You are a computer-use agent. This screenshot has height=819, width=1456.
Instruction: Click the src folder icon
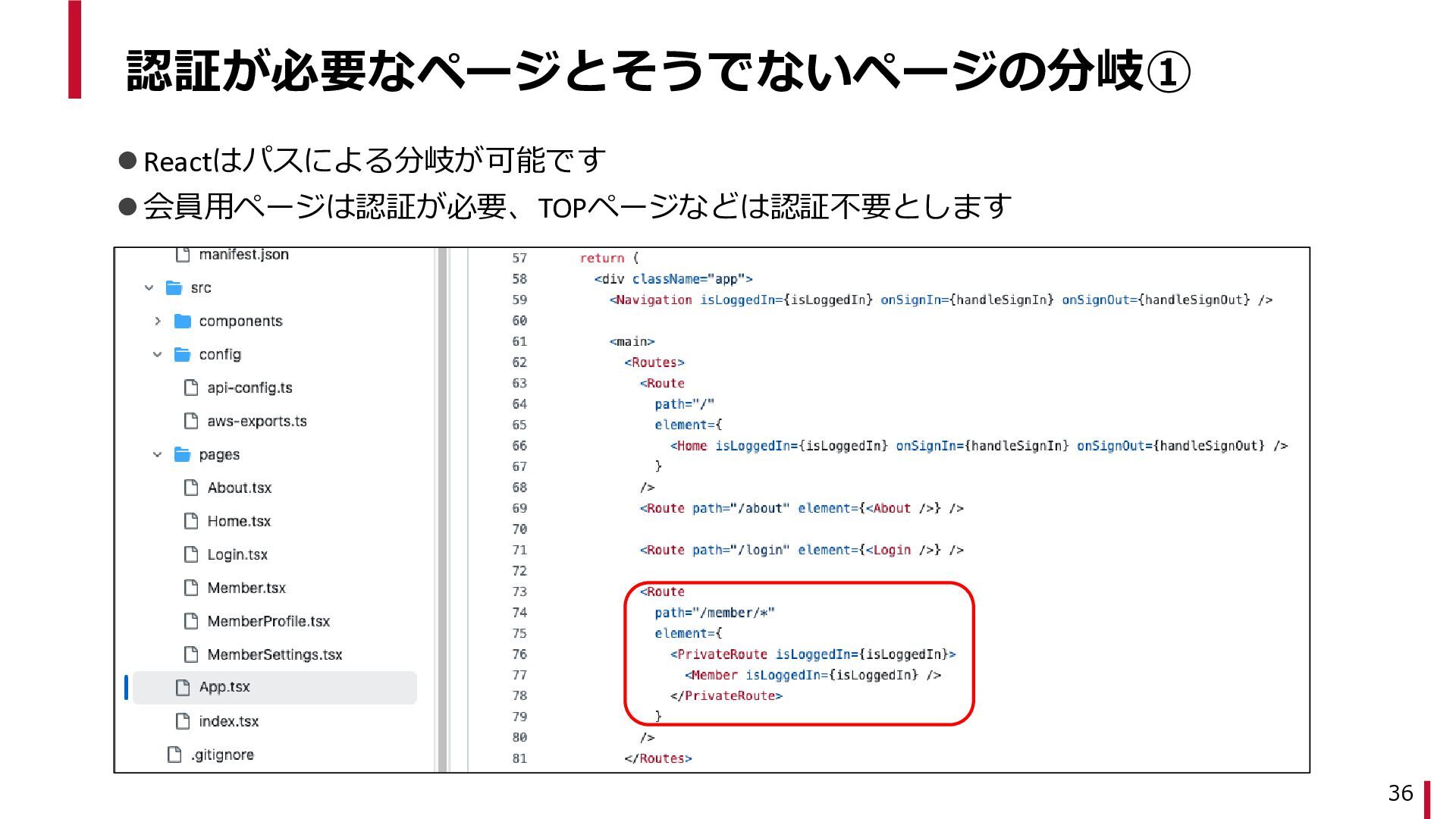174,288
